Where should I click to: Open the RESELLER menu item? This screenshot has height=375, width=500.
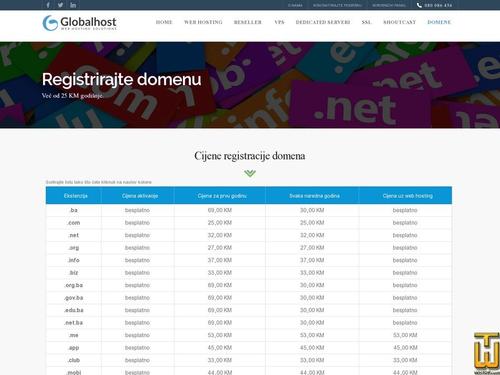248,22
